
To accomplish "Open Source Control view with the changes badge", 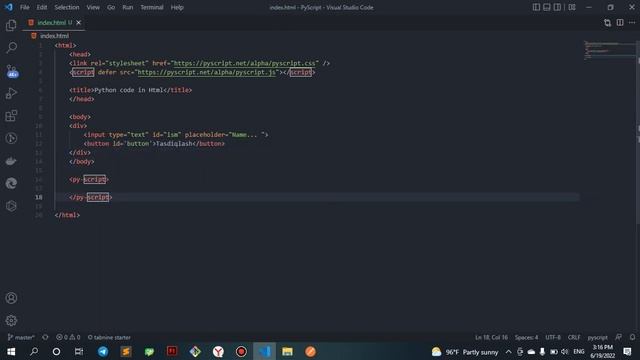I will (12, 71).
